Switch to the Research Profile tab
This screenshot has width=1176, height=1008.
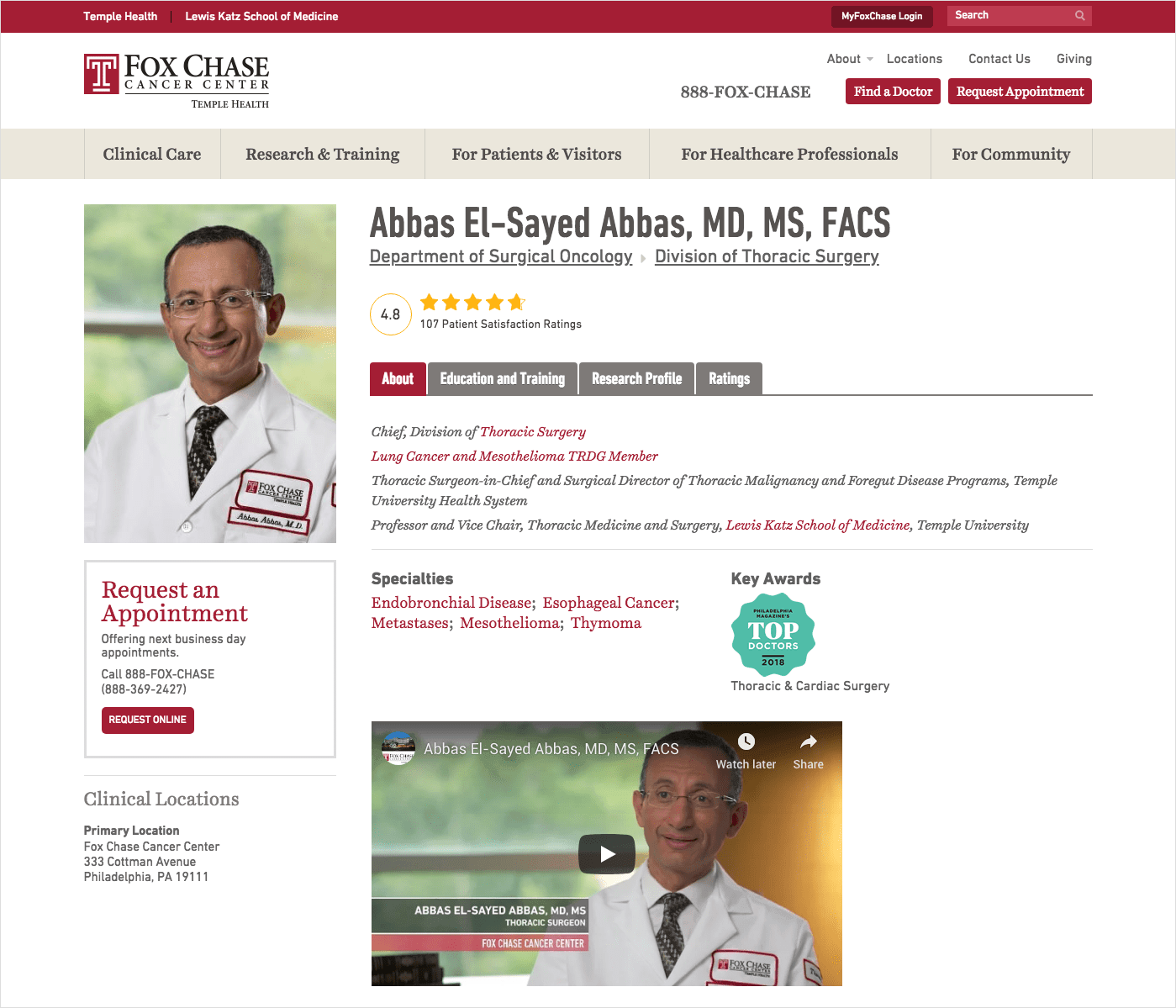tap(637, 379)
